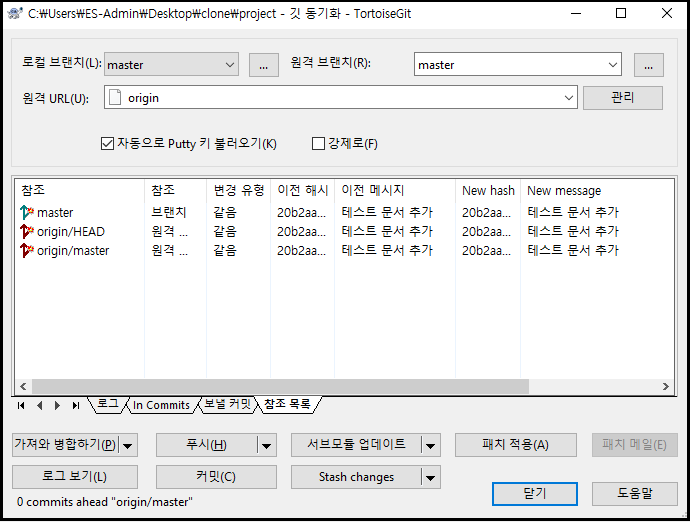Click New hash 20b2aa... in master row
The height and width of the screenshot is (522, 690).
(486, 213)
